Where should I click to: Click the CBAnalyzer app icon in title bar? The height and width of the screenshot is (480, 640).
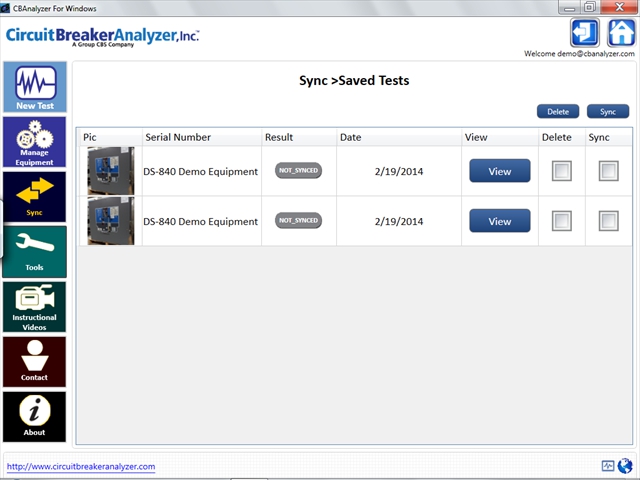click(x=5, y=8)
